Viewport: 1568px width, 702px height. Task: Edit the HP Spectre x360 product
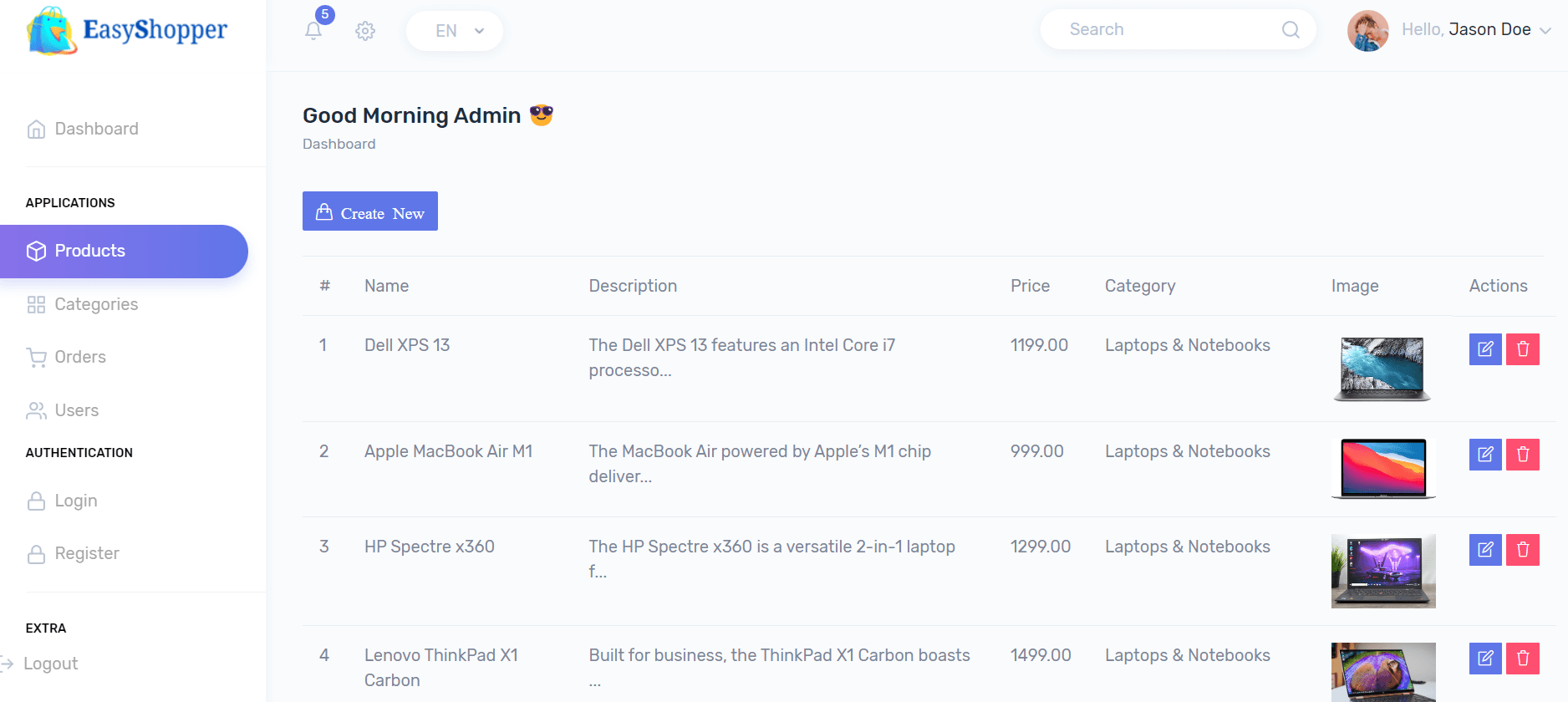pyautogui.click(x=1485, y=550)
